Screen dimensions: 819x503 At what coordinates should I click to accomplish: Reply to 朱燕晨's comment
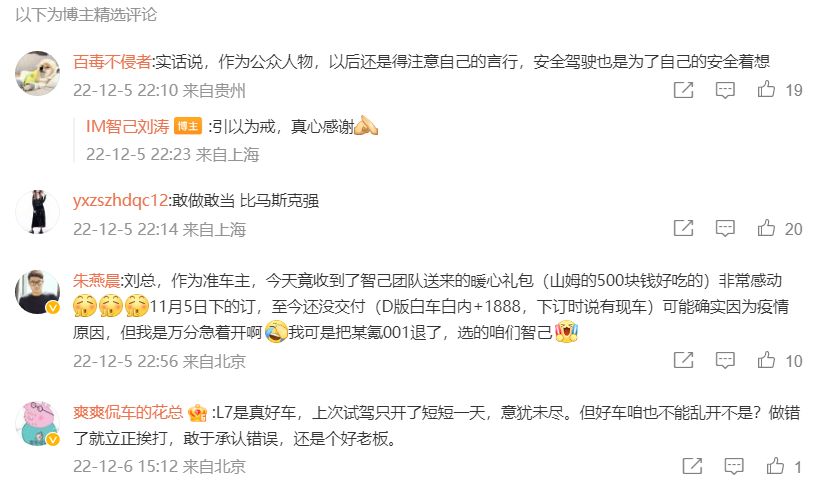(725, 360)
